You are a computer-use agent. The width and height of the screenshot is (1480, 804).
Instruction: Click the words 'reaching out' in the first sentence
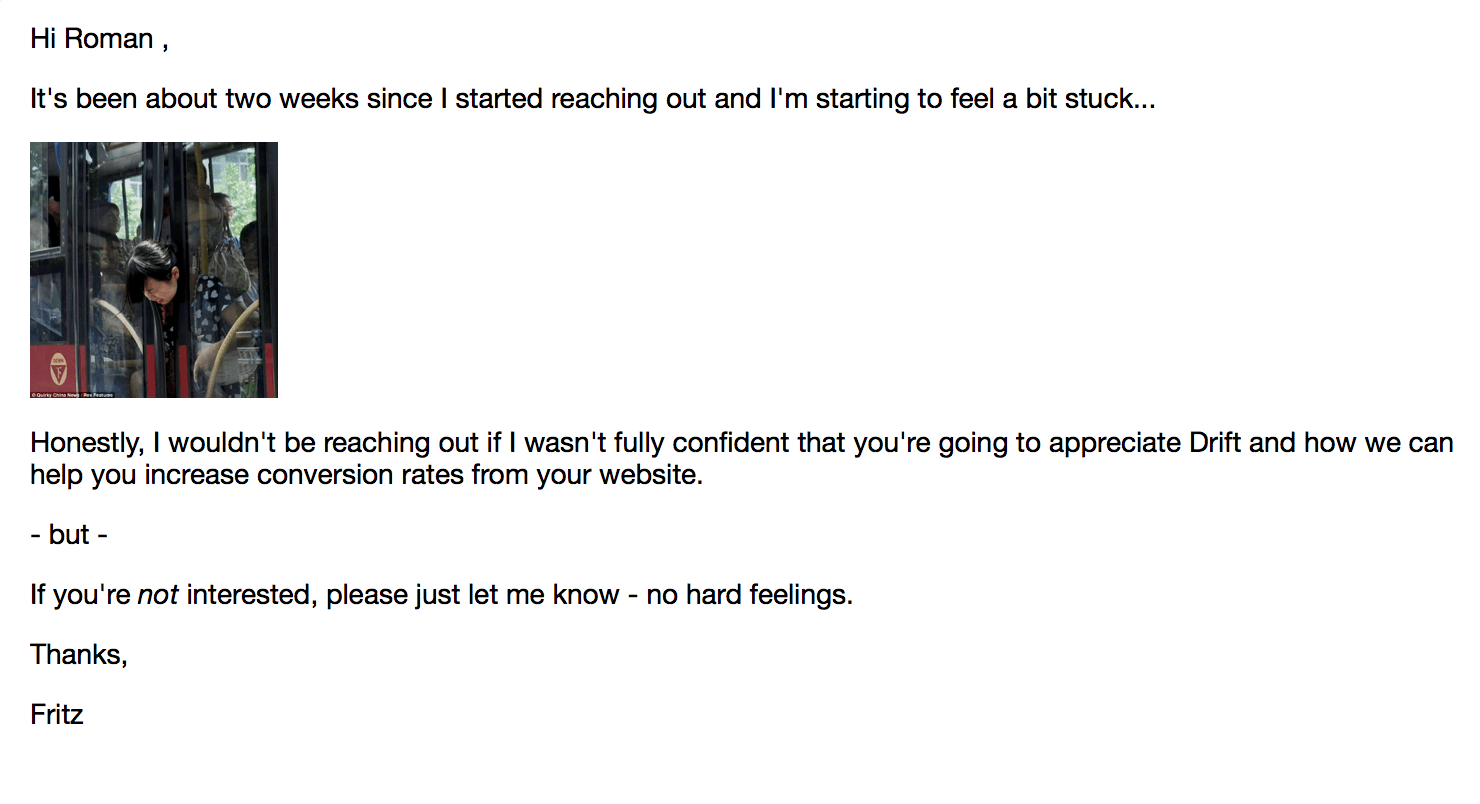[x=629, y=99]
